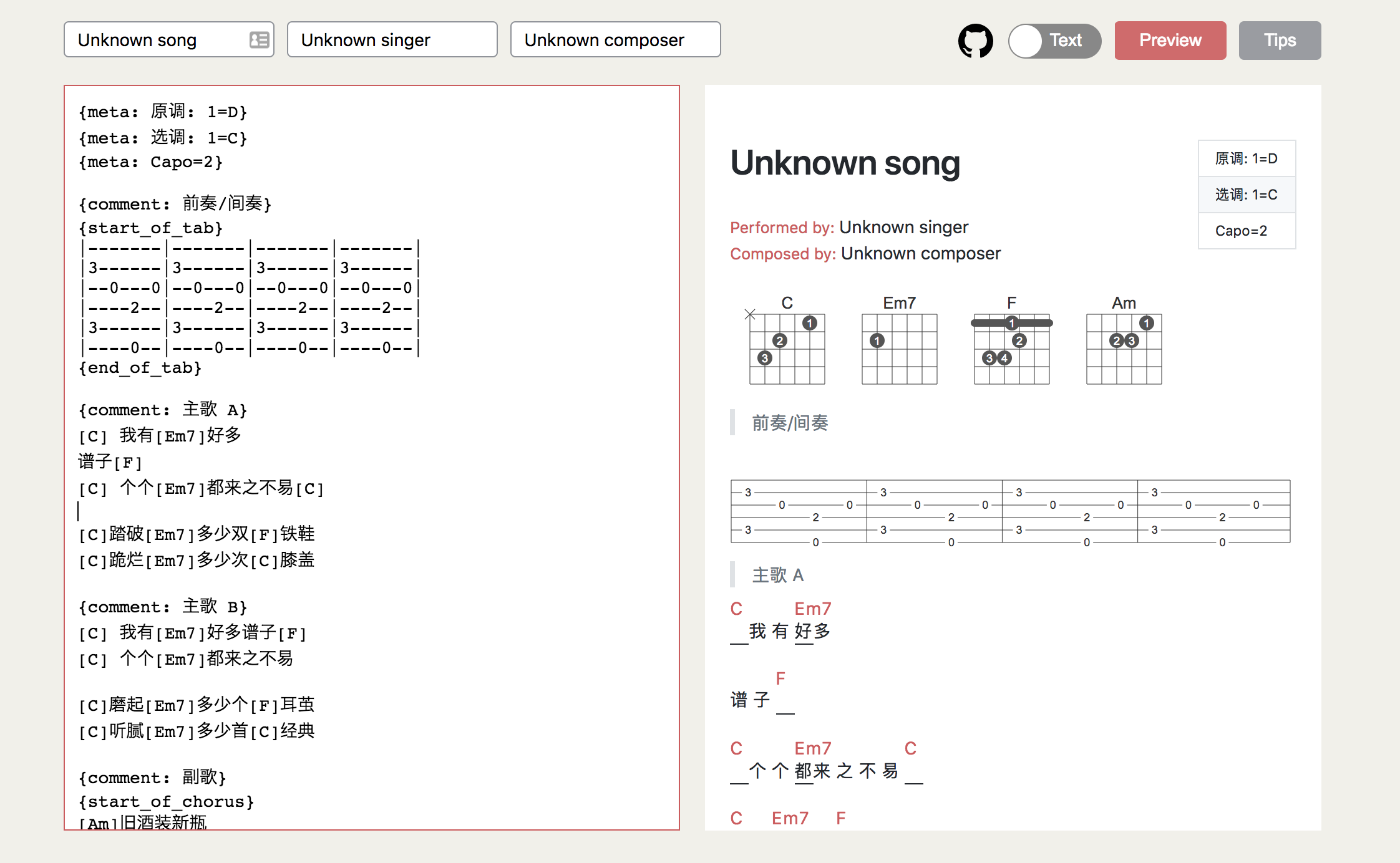Screen dimensions: 1400x863
Task: Click the Unknown song preview title
Action: point(845,163)
